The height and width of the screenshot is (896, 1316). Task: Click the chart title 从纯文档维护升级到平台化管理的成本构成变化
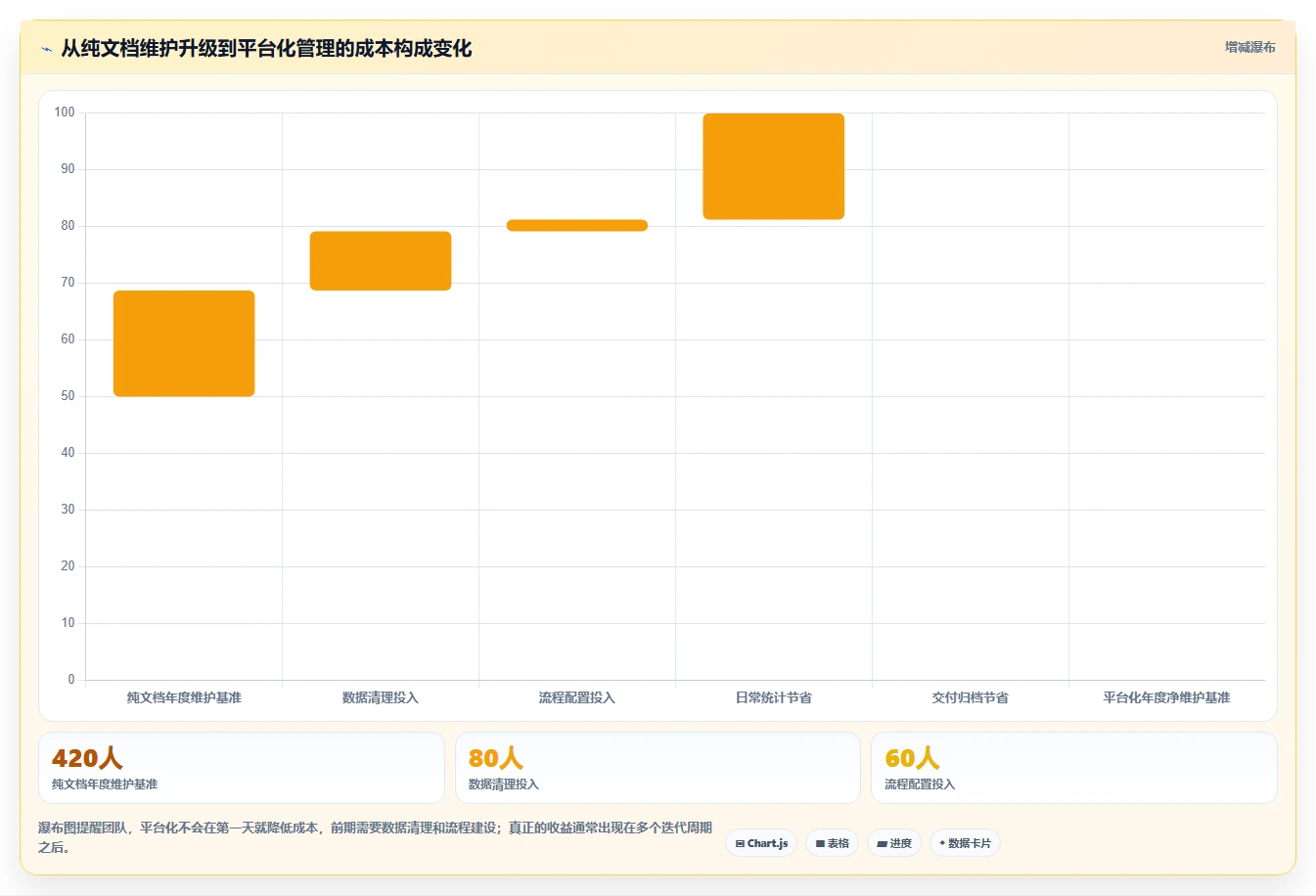coord(266,49)
